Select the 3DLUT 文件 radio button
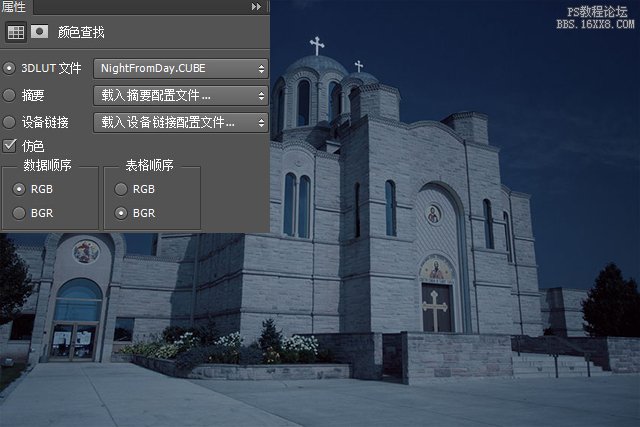 point(9,68)
